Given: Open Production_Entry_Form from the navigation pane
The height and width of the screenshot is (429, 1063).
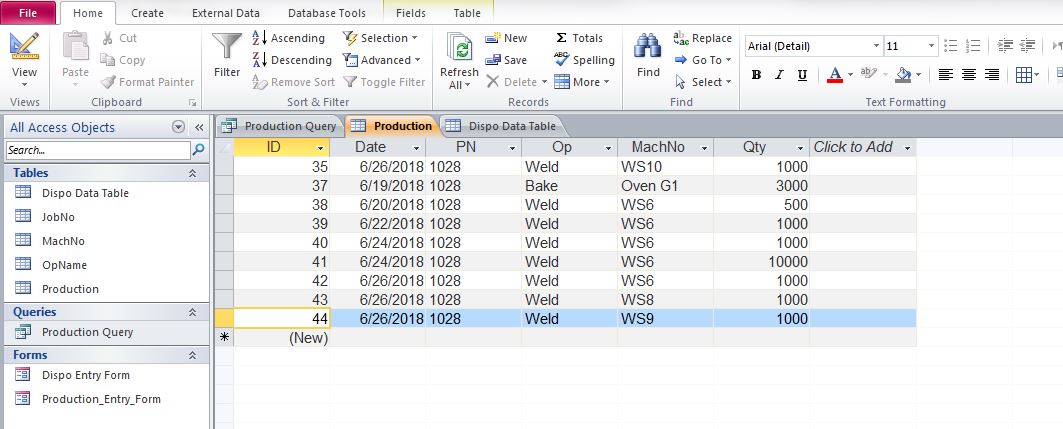Looking at the screenshot, I should click(100, 399).
